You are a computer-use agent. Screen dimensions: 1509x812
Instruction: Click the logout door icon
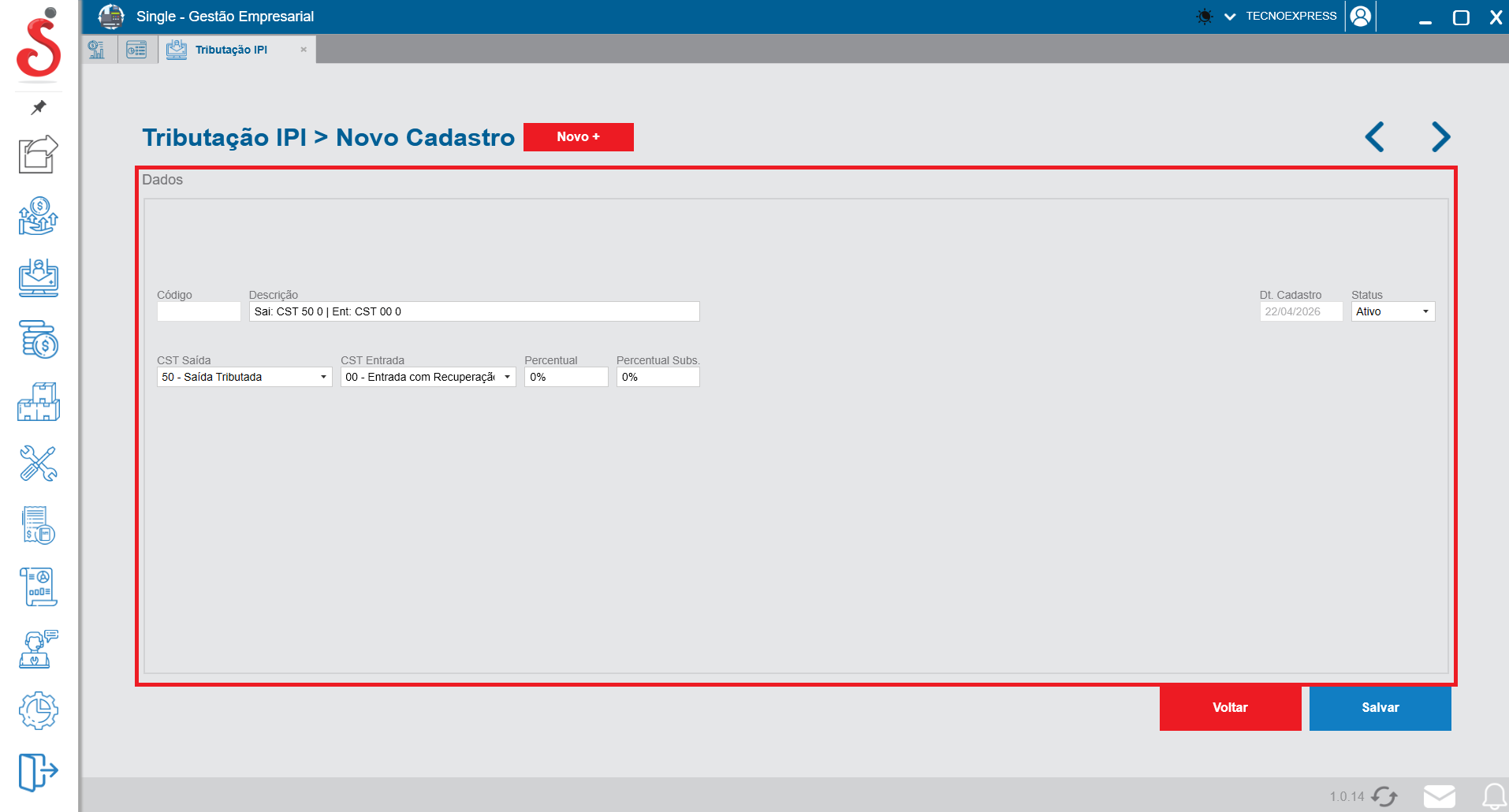(38, 771)
